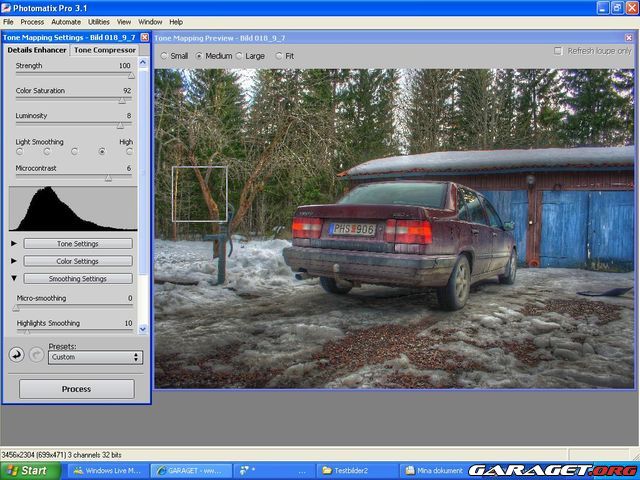This screenshot has height=480, width=640.
Task: Expand the Tone Settings triangle
Action: coord(13,243)
